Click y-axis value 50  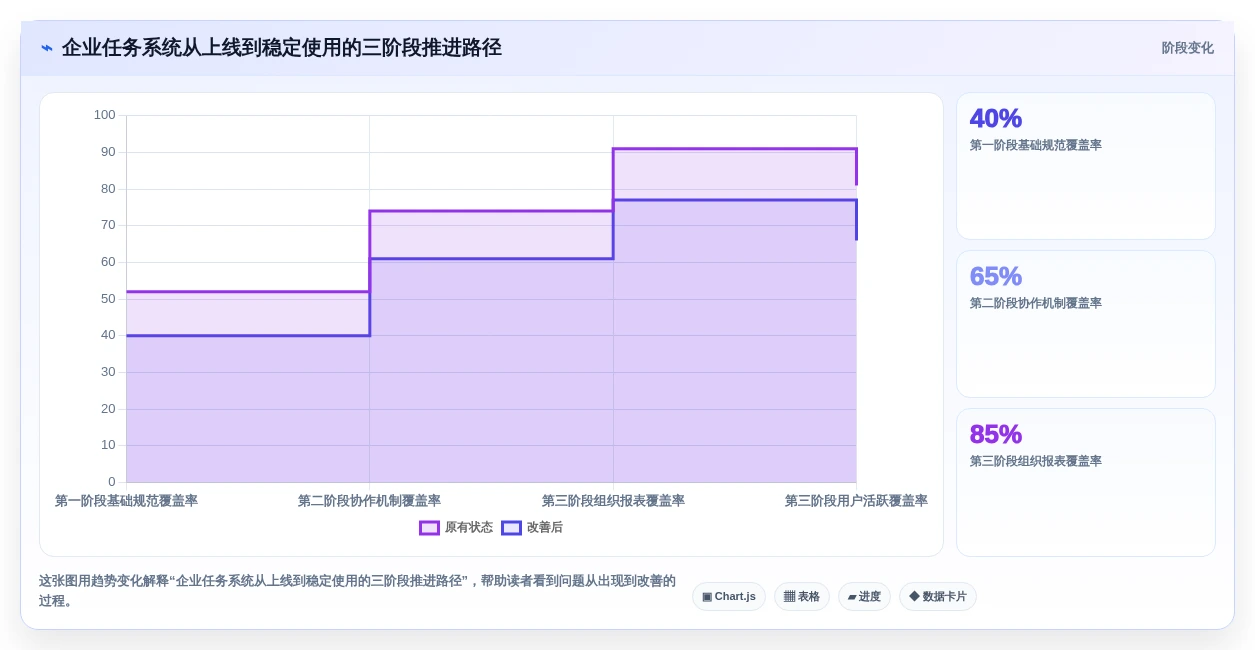click(108, 299)
